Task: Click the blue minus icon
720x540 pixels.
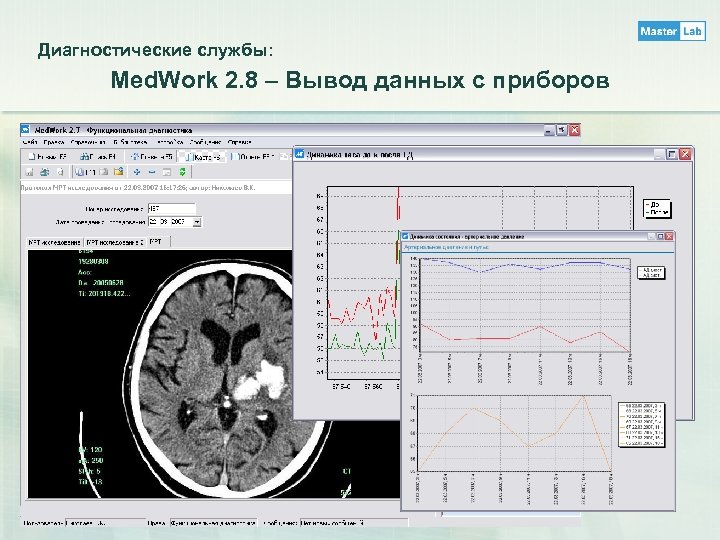Action: tap(152, 172)
